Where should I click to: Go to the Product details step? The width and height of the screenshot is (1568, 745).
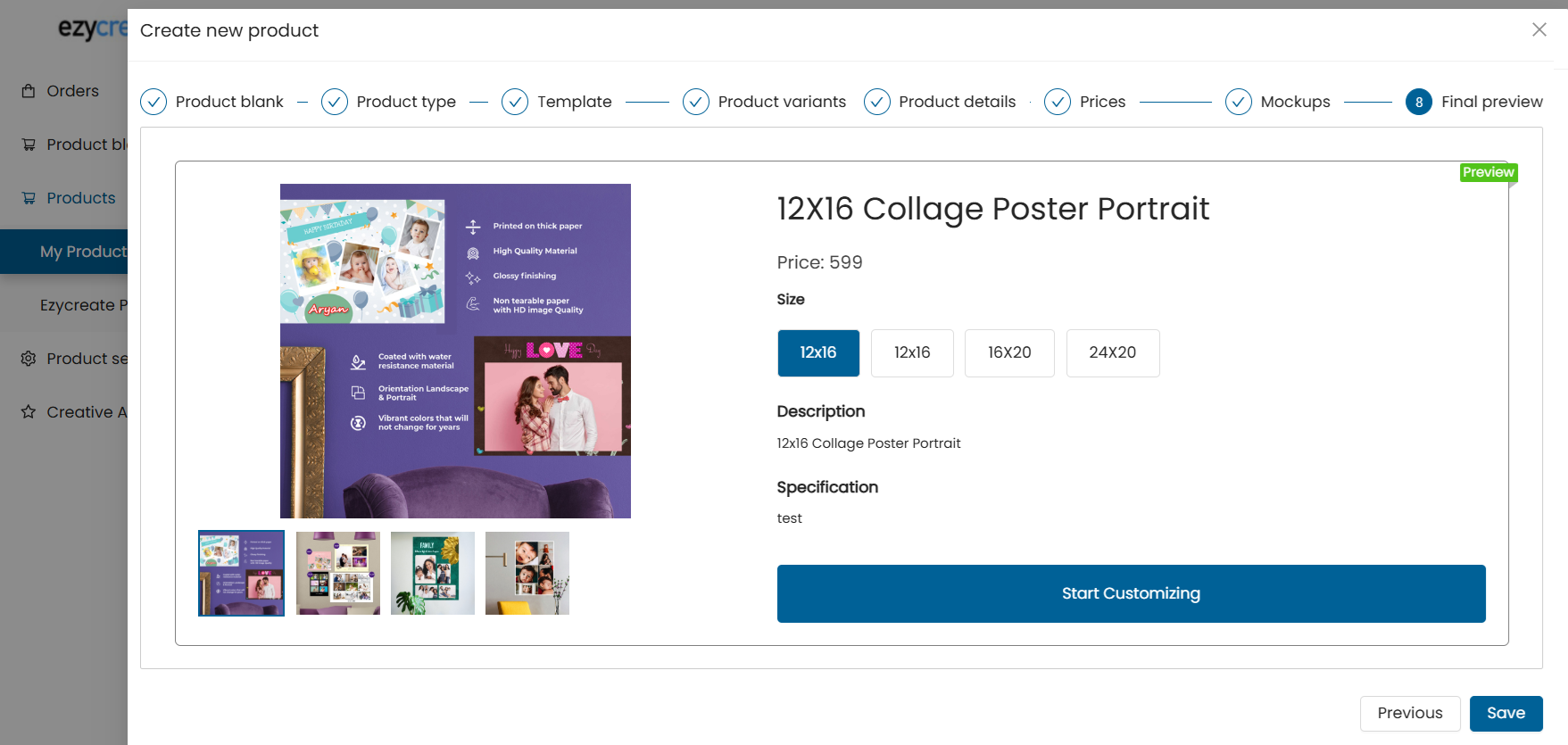957,102
